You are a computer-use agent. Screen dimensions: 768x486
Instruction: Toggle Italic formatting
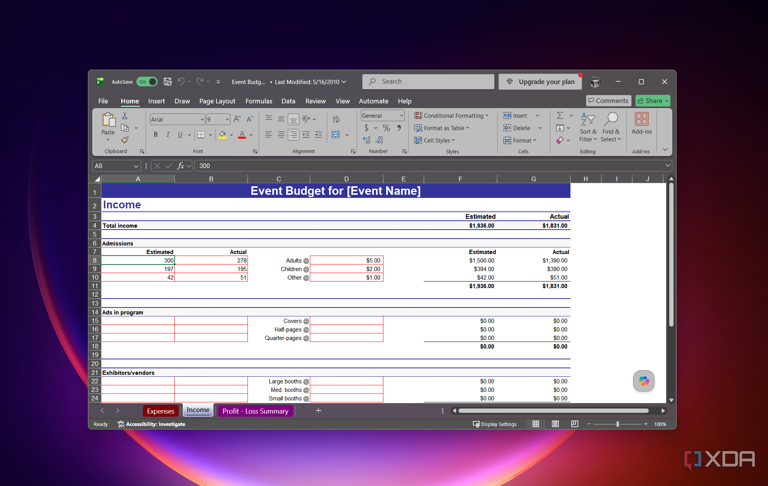coord(168,135)
